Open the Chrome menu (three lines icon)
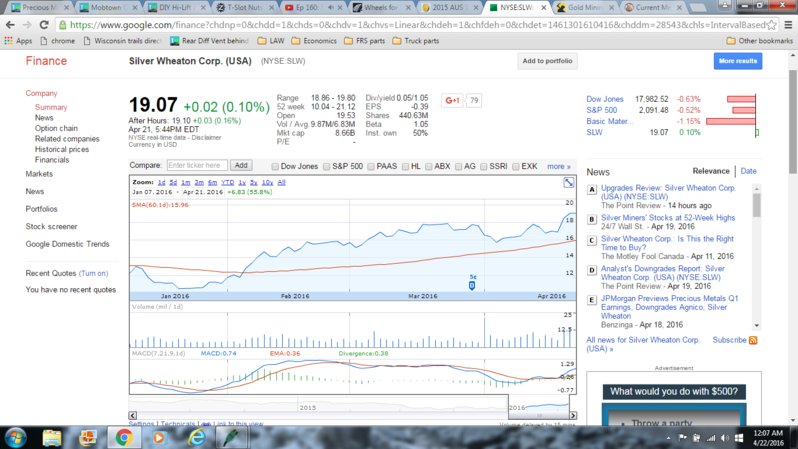The image size is (798, 449). click(x=788, y=24)
